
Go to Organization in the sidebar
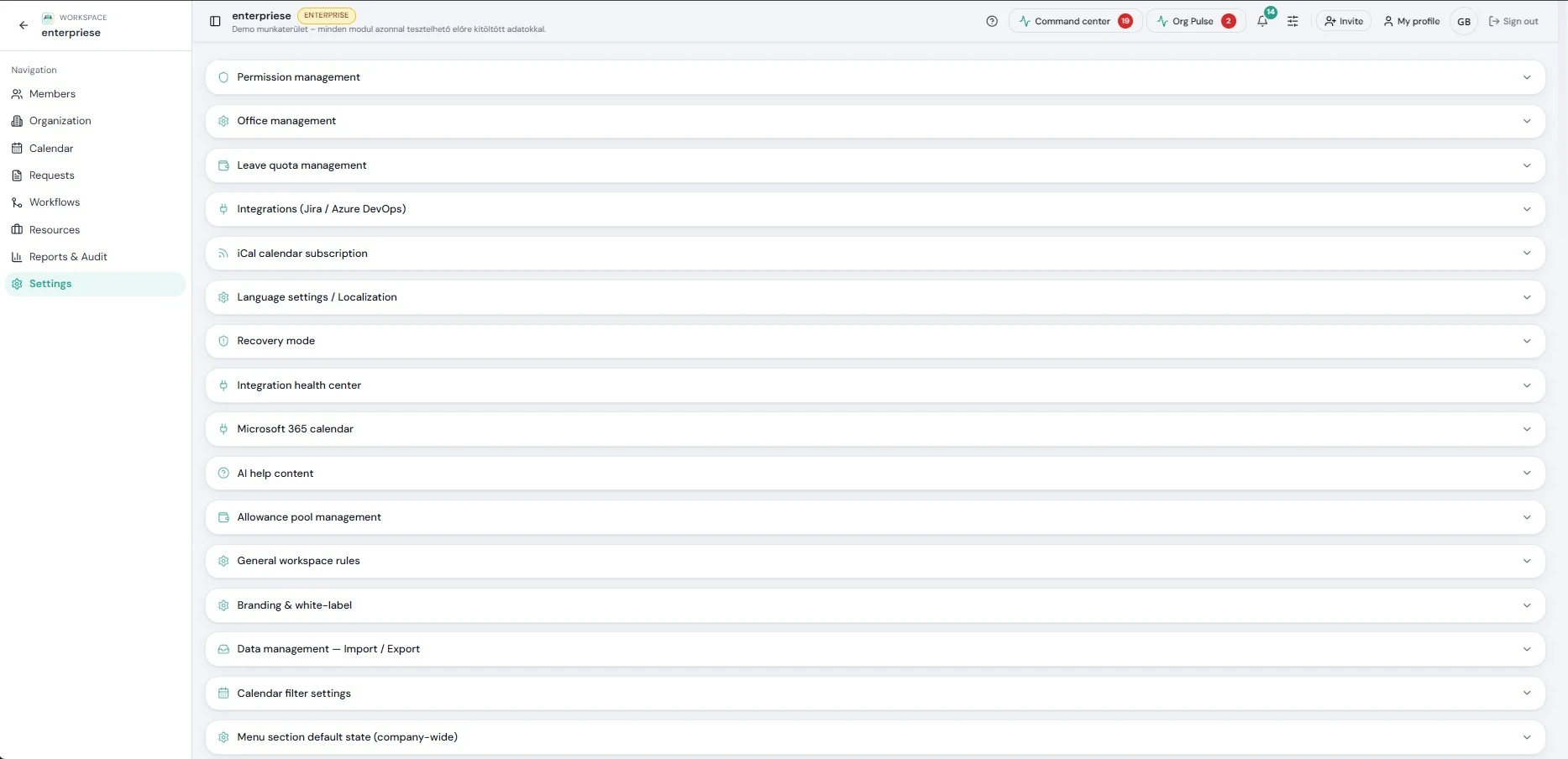click(x=95, y=121)
